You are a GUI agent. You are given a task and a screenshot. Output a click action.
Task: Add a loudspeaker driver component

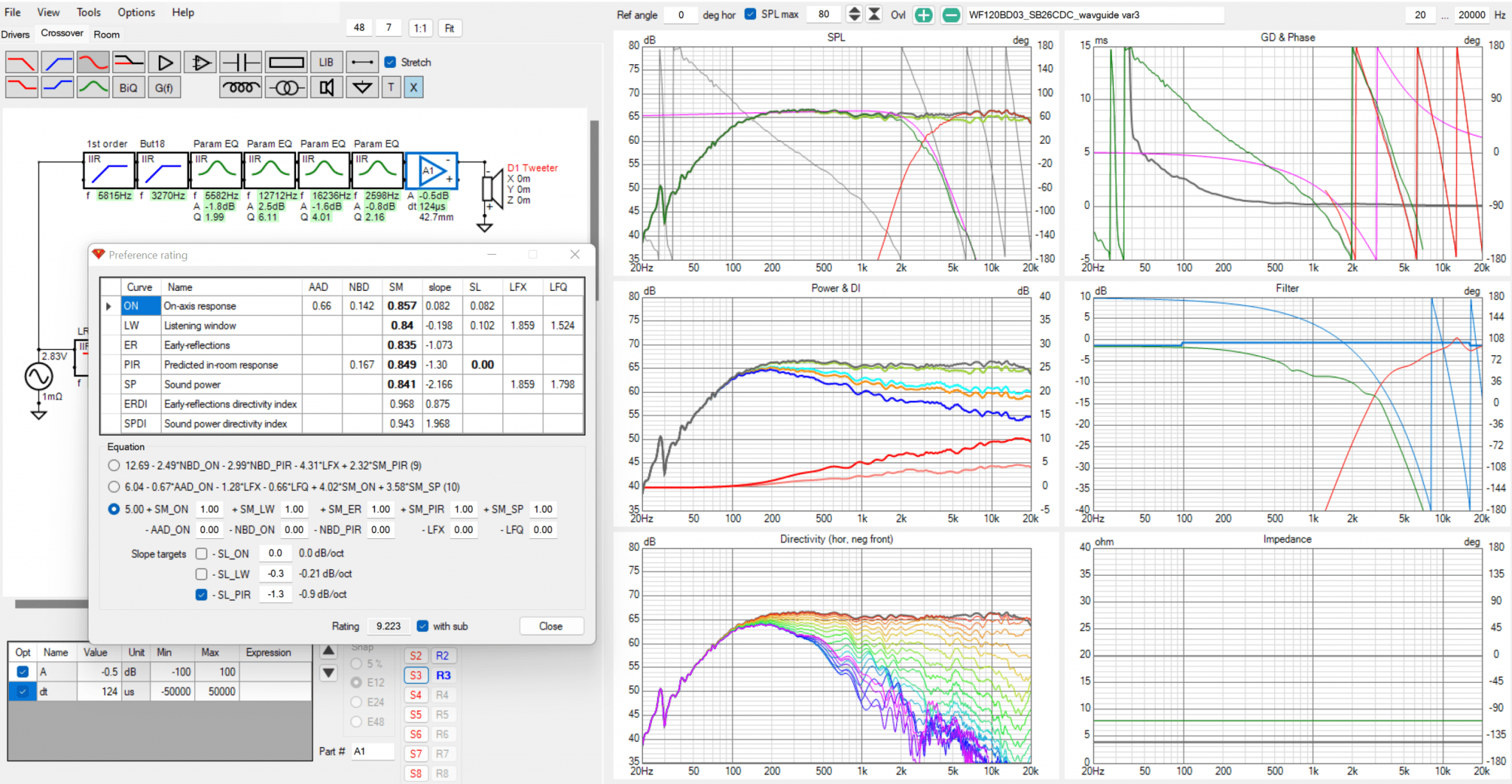(x=326, y=87)
